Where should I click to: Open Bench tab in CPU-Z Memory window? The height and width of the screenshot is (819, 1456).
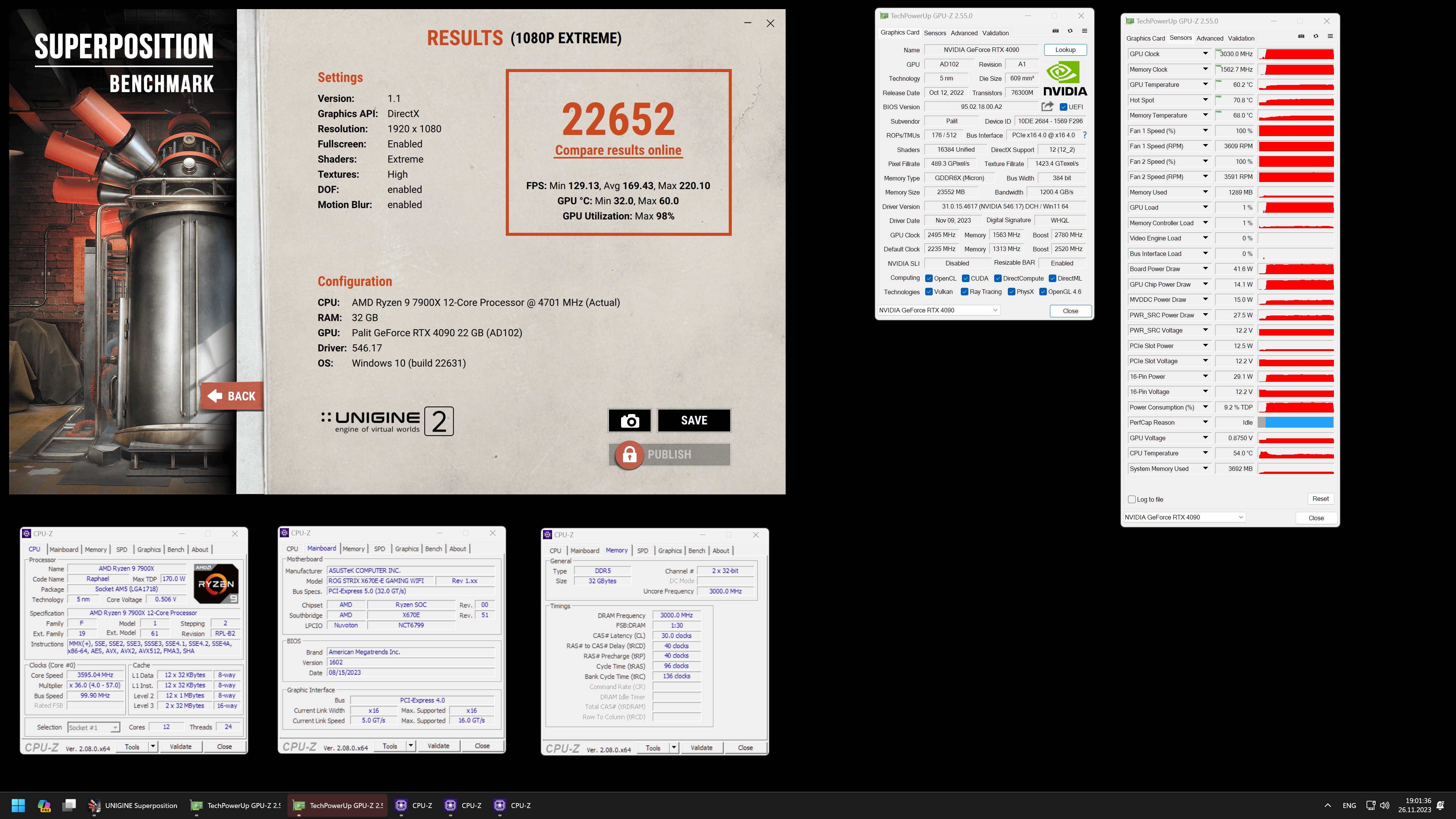tap(697, 551)
